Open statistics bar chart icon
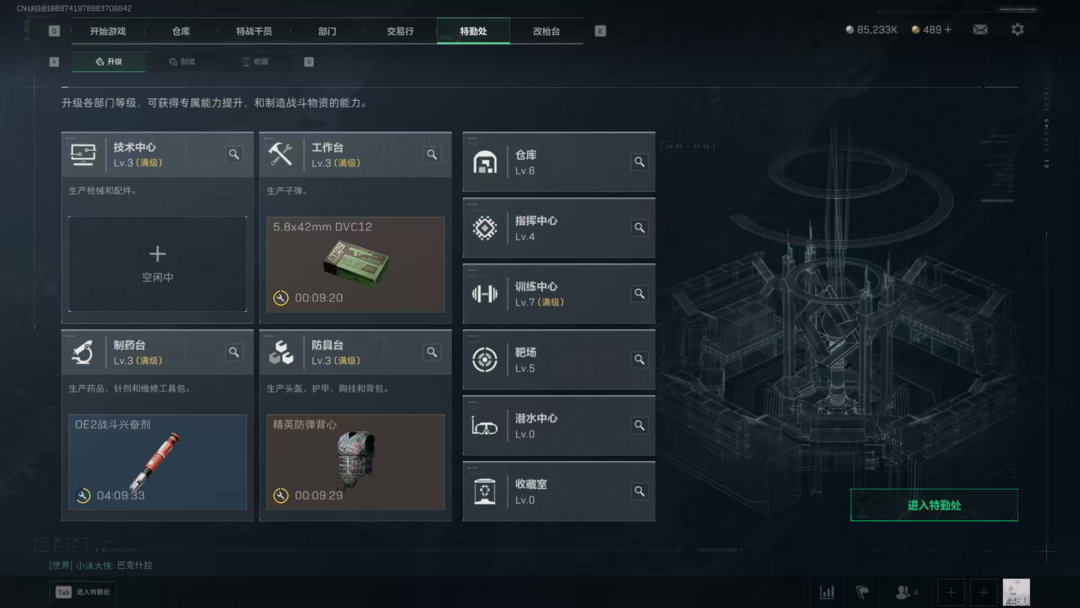 [x=827, y=591]
